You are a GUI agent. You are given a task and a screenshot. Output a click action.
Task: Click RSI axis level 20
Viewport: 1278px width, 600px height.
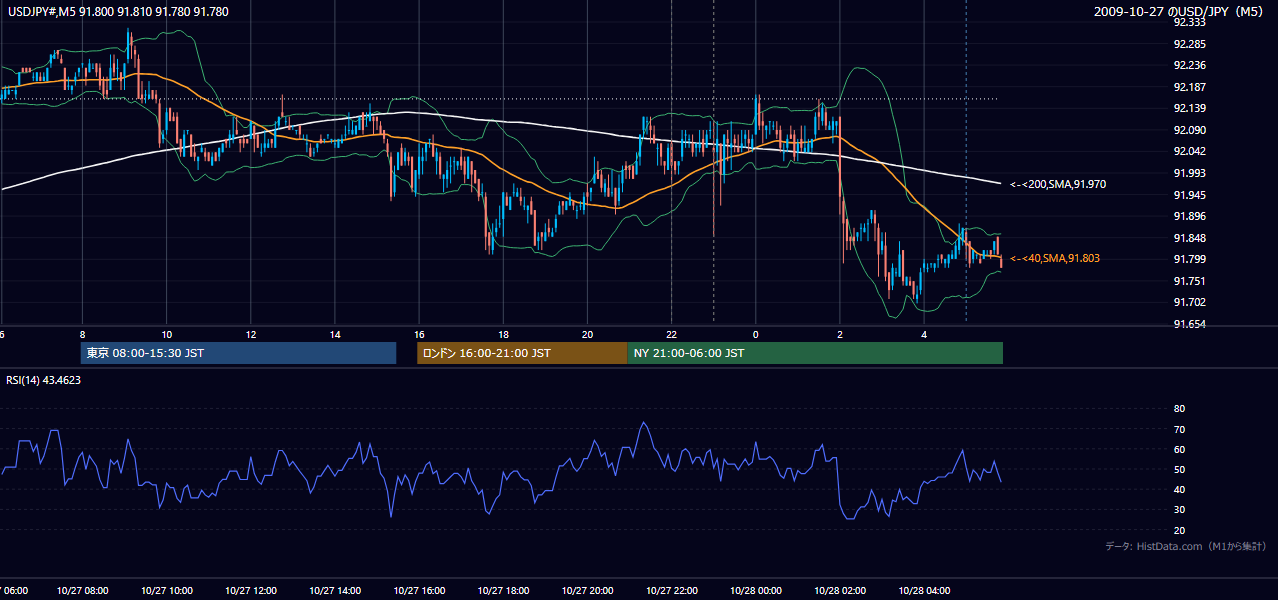(1179, 530)
